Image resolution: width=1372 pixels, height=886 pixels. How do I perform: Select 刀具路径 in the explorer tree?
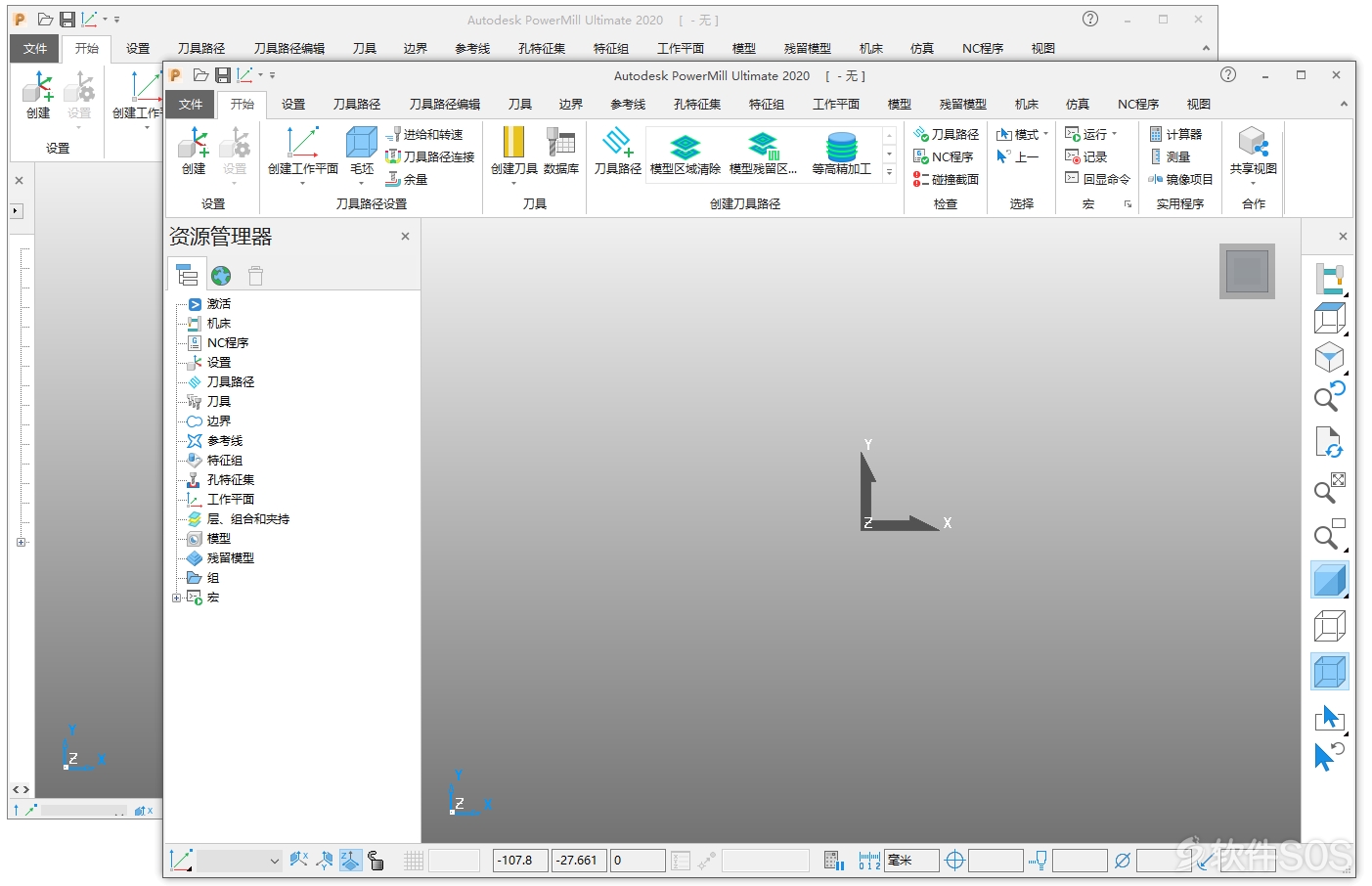[230, 381]
